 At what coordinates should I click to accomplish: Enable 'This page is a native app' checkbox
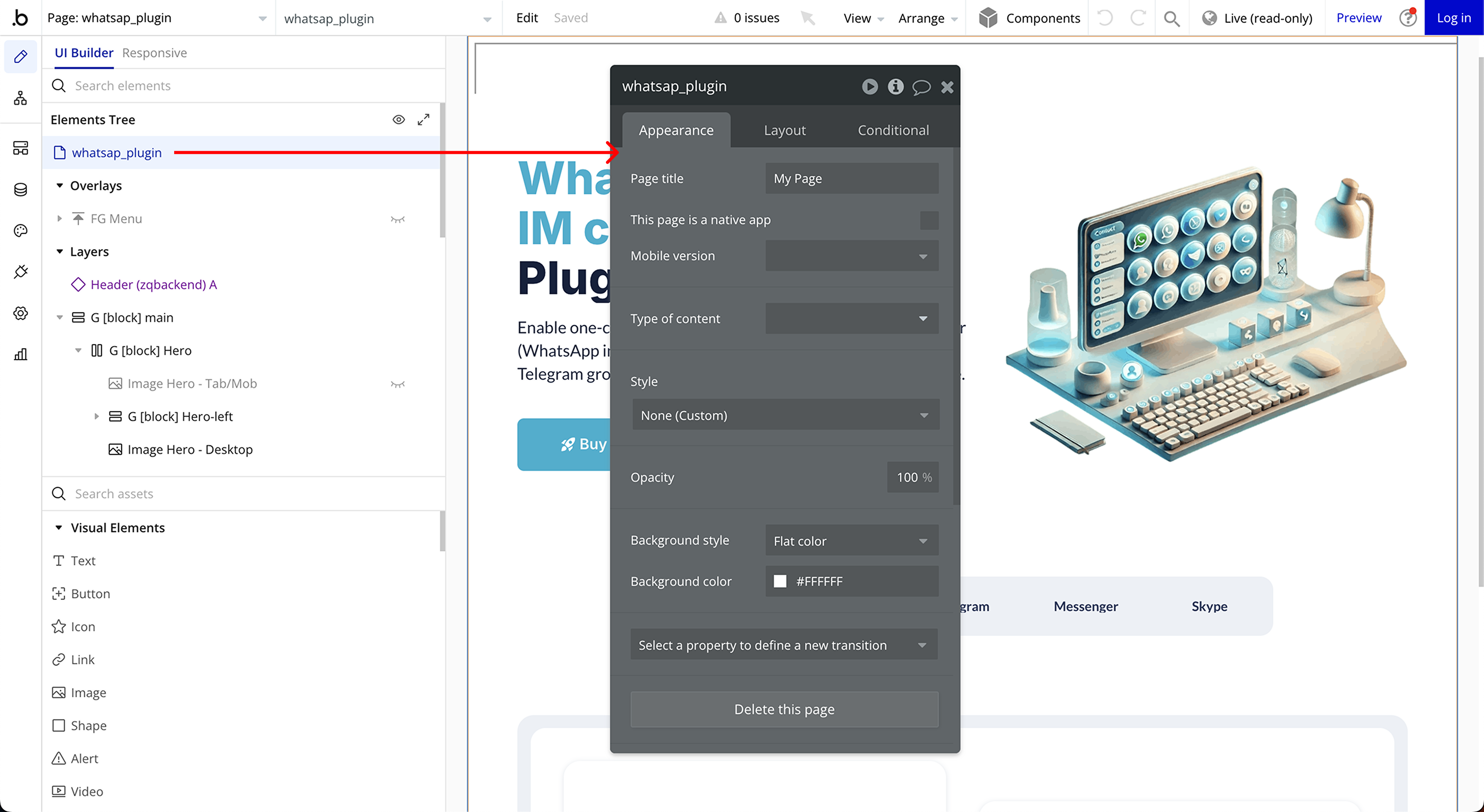pyautogui.click(x=929, y=220)
